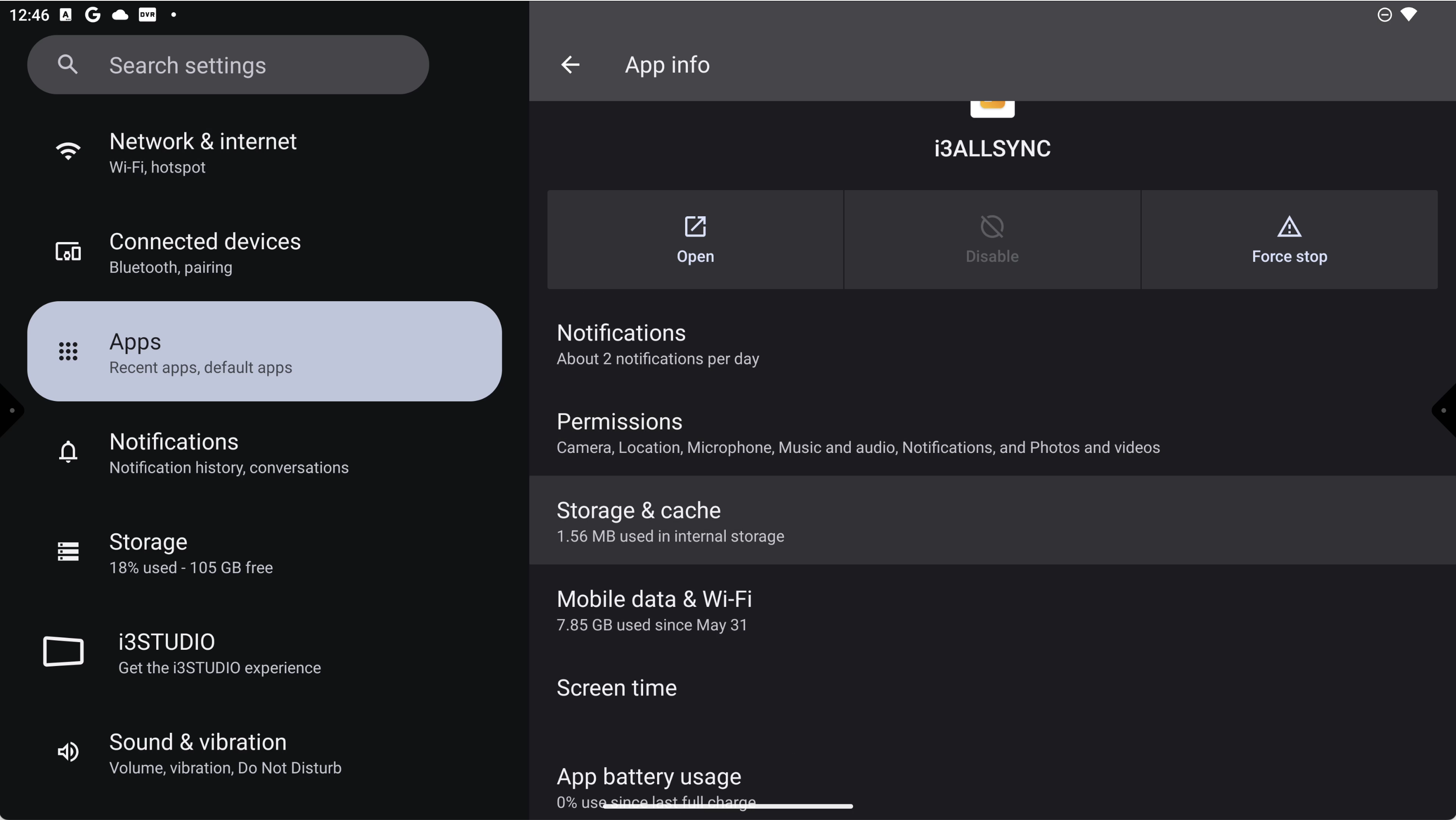
Task: Tap the Do Not Disturb status bar icon
Action: [x=1384, y=15]
